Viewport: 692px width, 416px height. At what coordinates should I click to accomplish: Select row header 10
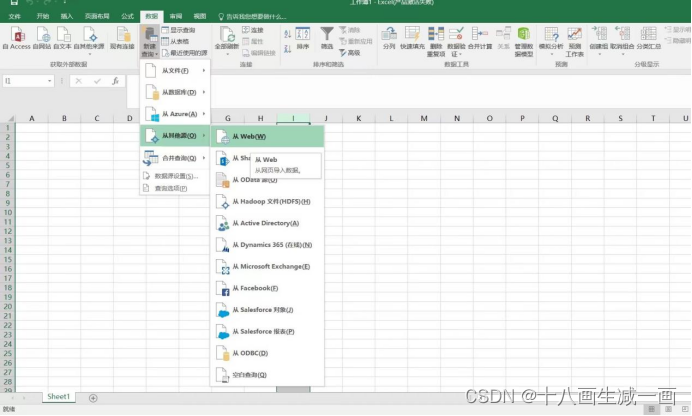click(x=8, y=213)
